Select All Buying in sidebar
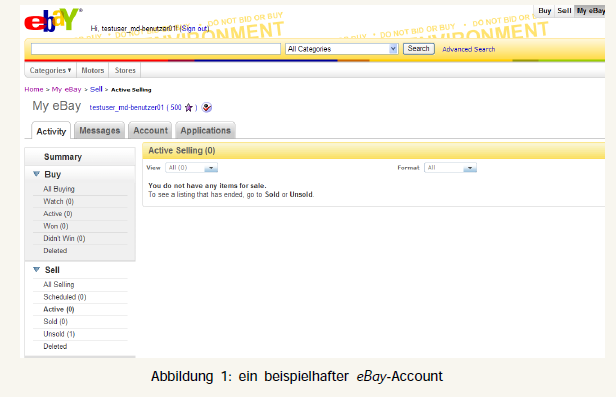Image resolution: width=616 pixels, height=397 pixels. pyautogui.click(x=59, y=189)
